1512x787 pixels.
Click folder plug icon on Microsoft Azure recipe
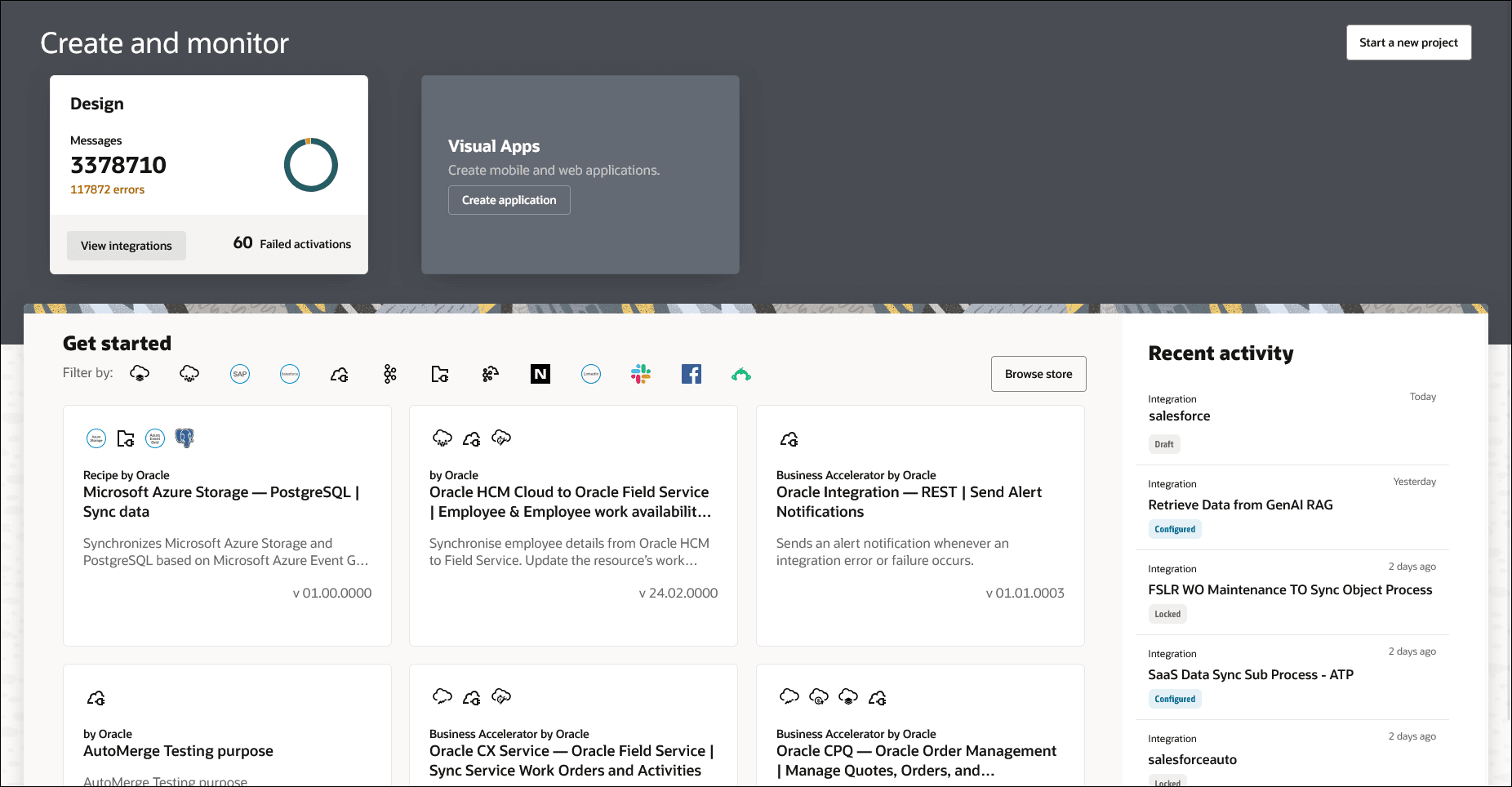(x=126, y=438)
